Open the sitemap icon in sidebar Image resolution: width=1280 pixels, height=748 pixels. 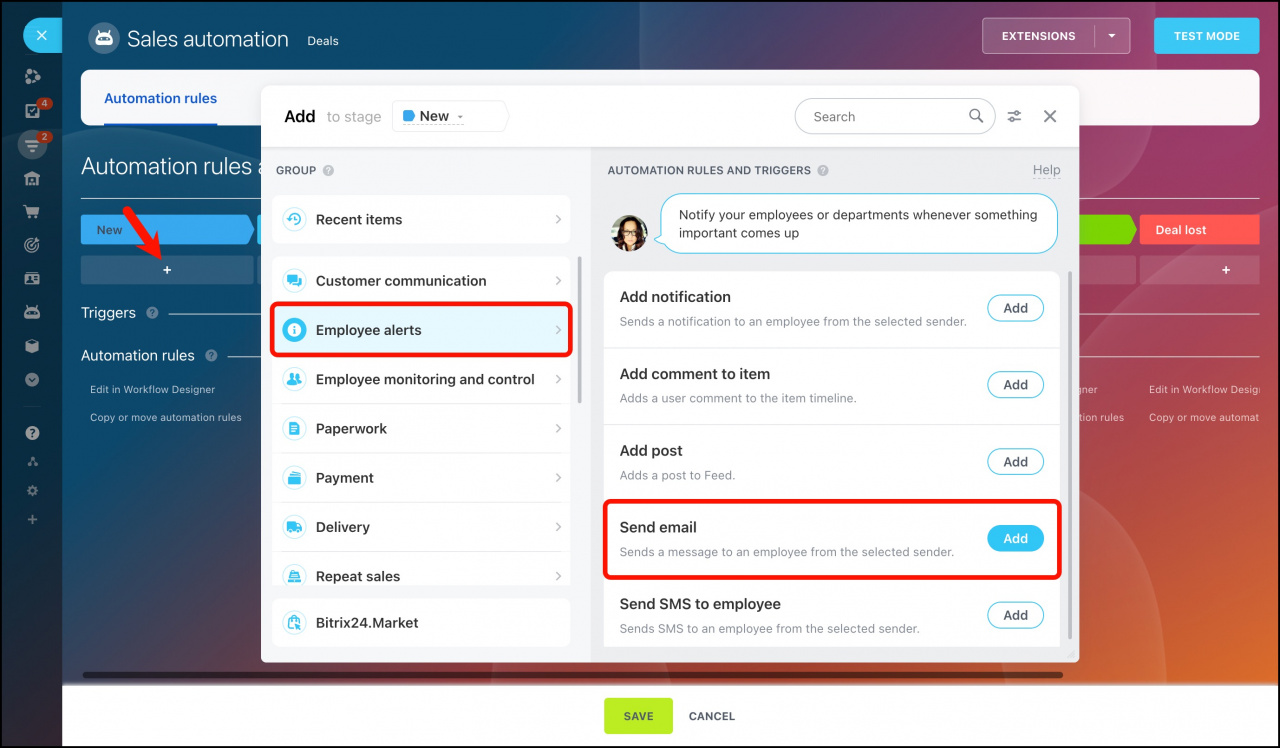coord(33,462)
